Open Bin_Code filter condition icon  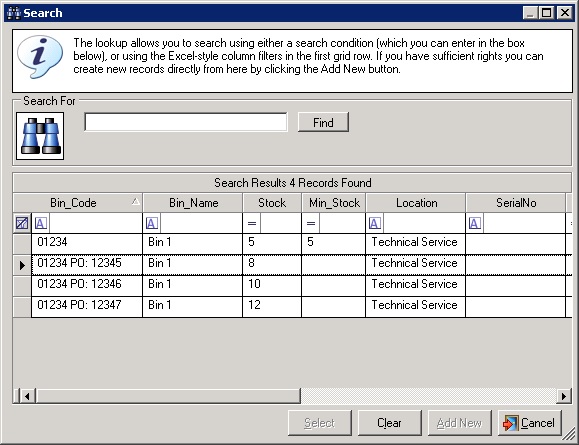[41, 223]
